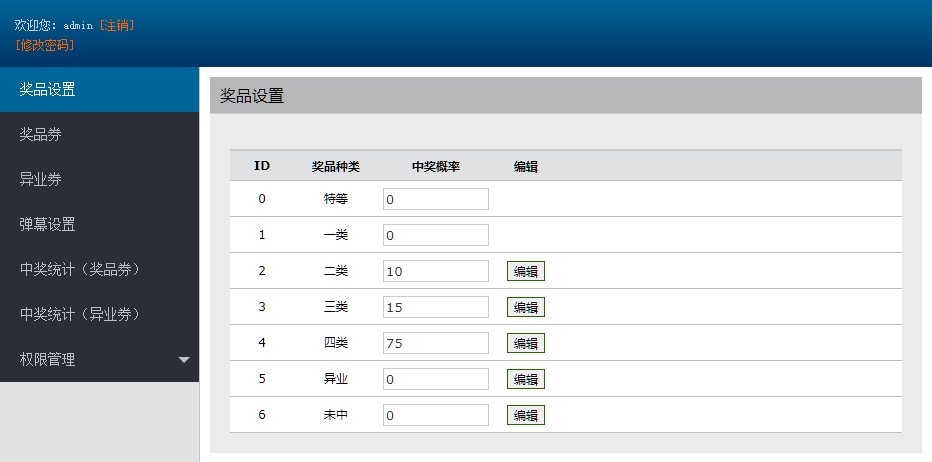Screen dimensions: 932x462
Task: Click 编辑 button in the 四类 row
Action: click(x=526, y=343)
